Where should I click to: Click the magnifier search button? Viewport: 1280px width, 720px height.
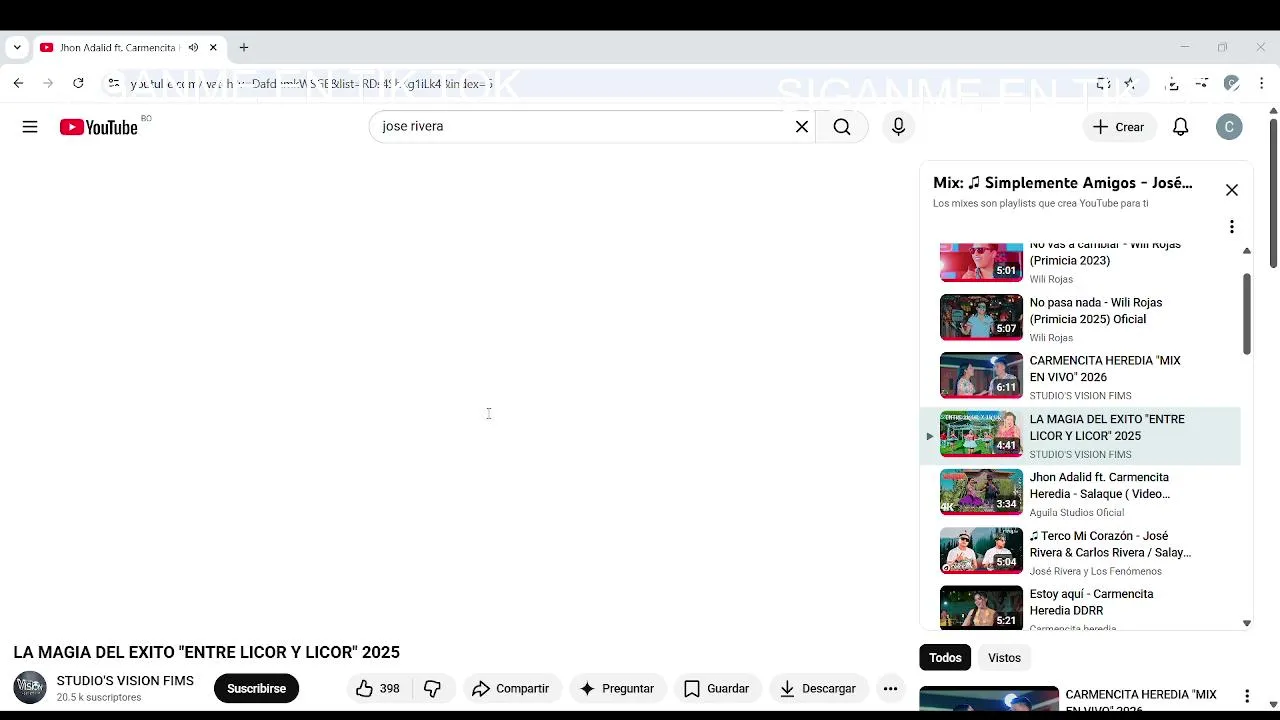click(842, 127)
